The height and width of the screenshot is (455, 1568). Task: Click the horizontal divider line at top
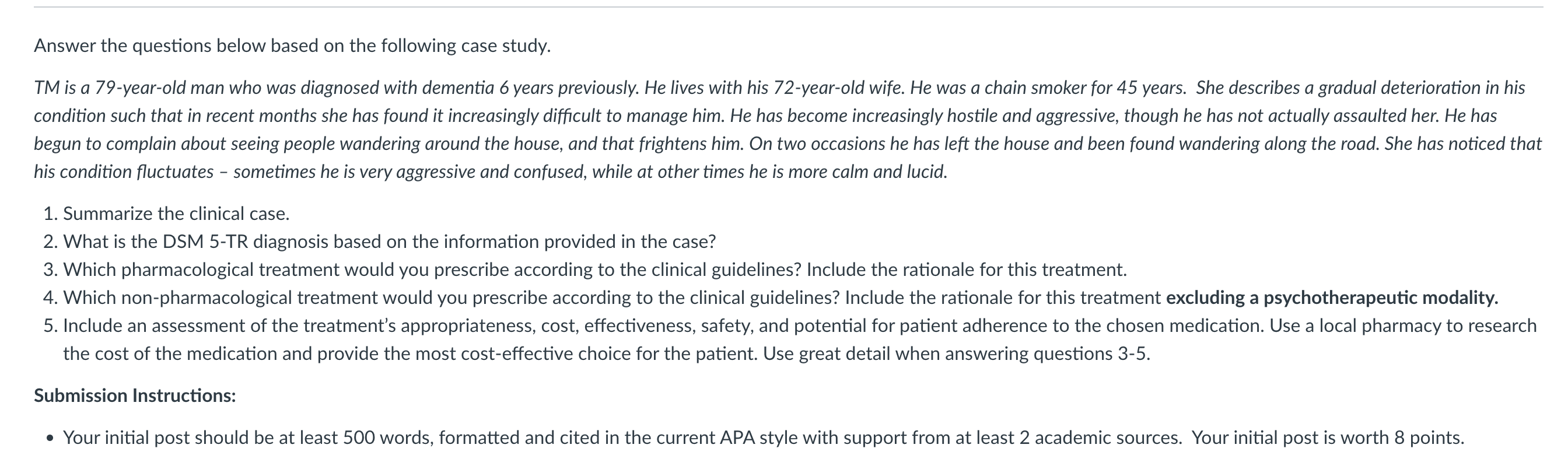click(788, 8)
